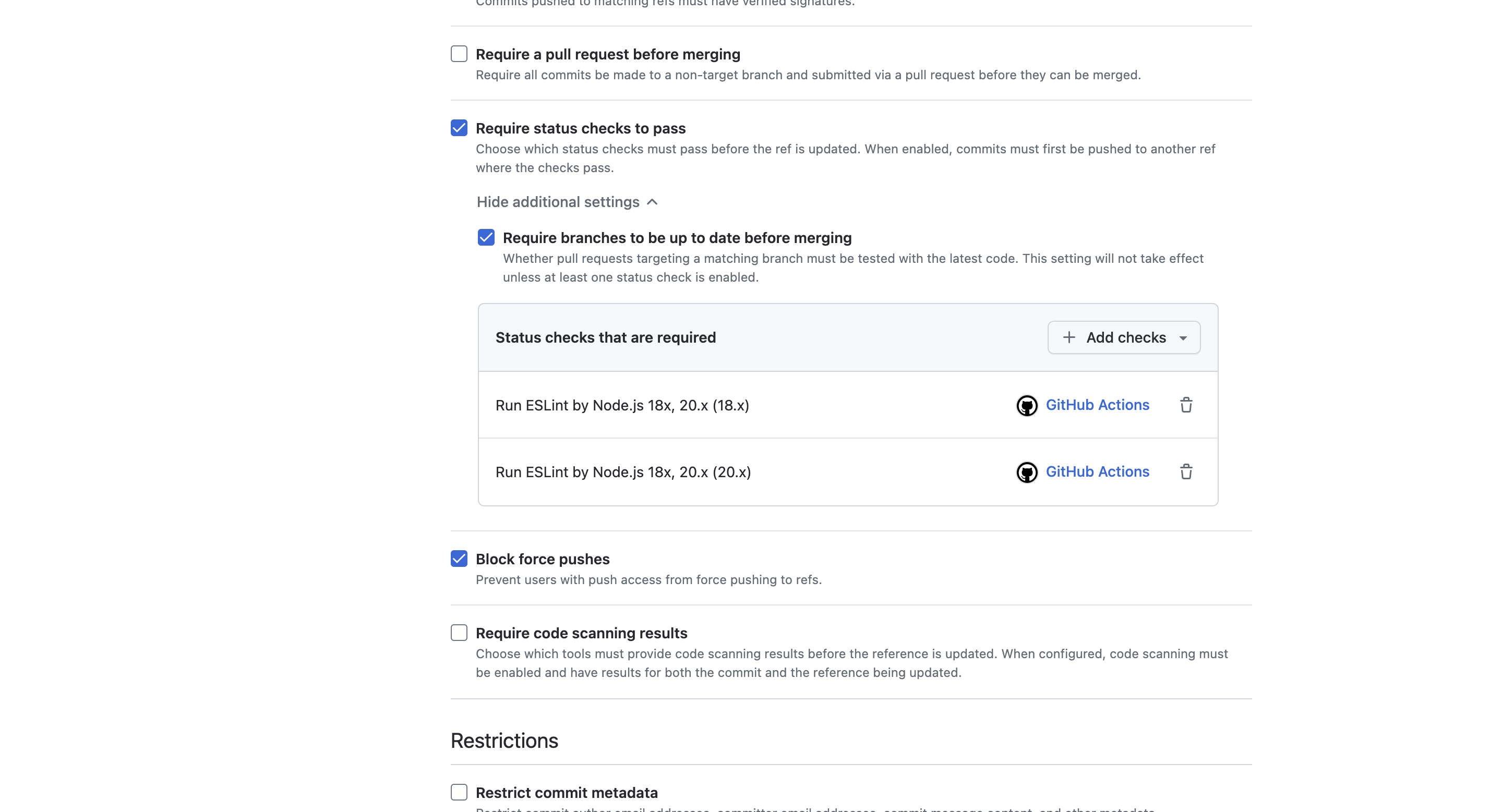Delete the ESLint (20.x) status check
The height and width of the screenshot is (812, 1502).
pos(1186,471)
